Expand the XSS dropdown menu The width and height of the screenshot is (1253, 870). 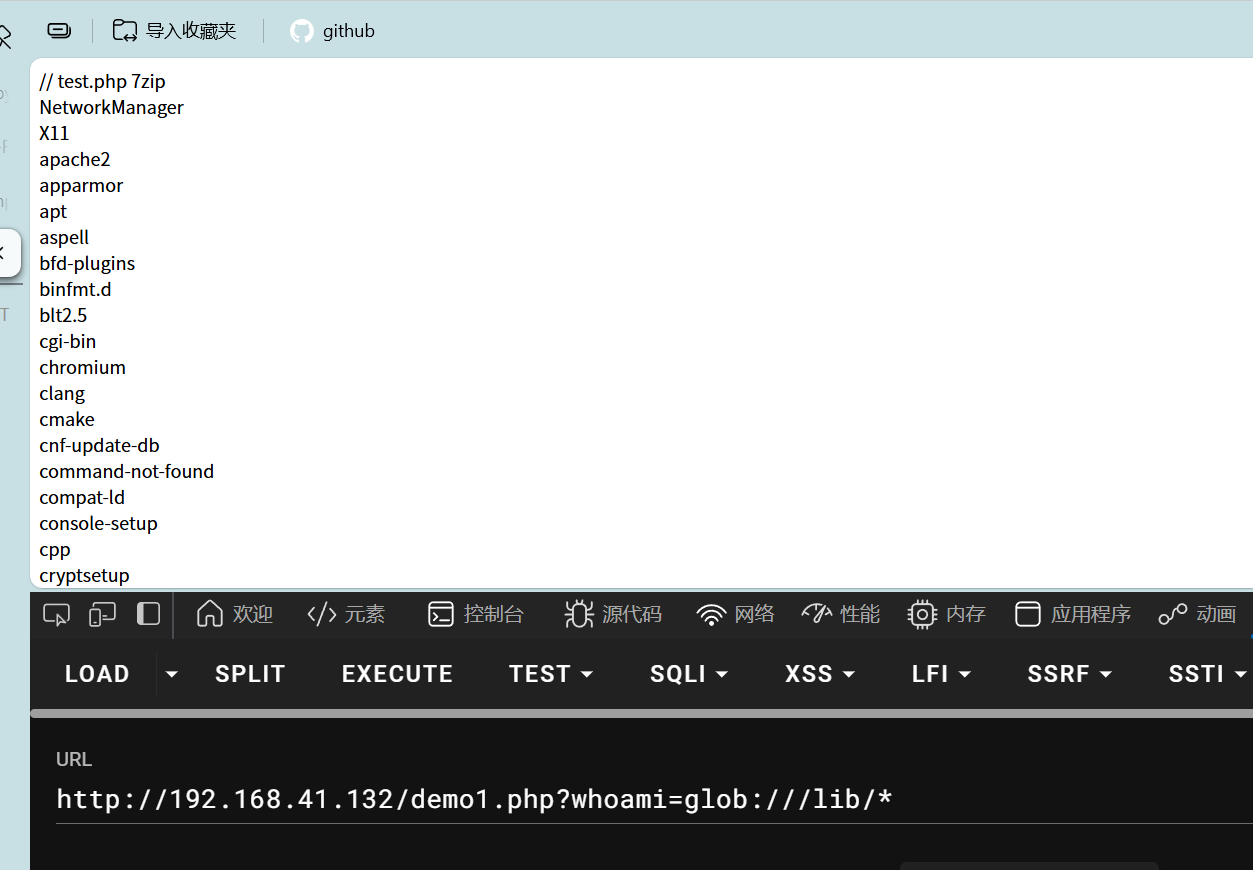point(820,674)
